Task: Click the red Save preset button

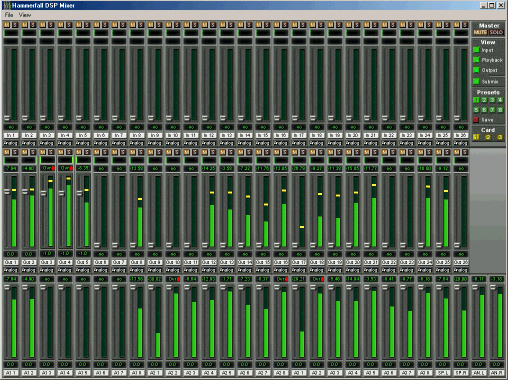Action: [476, 120]
